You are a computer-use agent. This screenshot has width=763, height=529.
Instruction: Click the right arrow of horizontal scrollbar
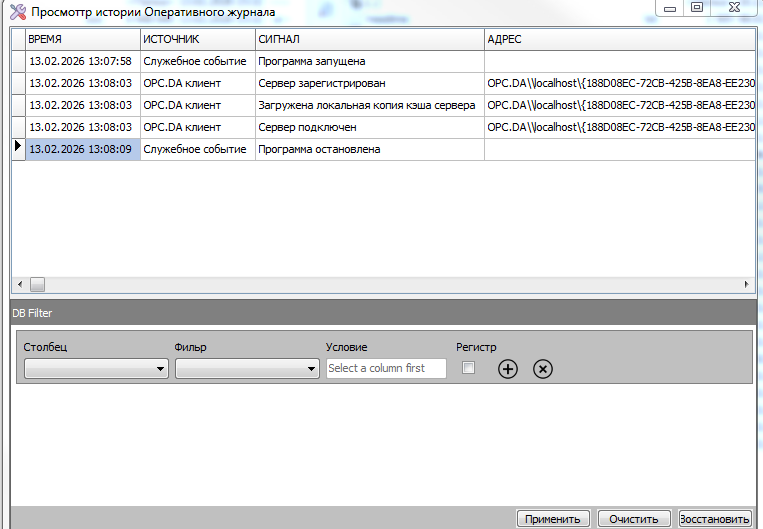click(748, 284)
